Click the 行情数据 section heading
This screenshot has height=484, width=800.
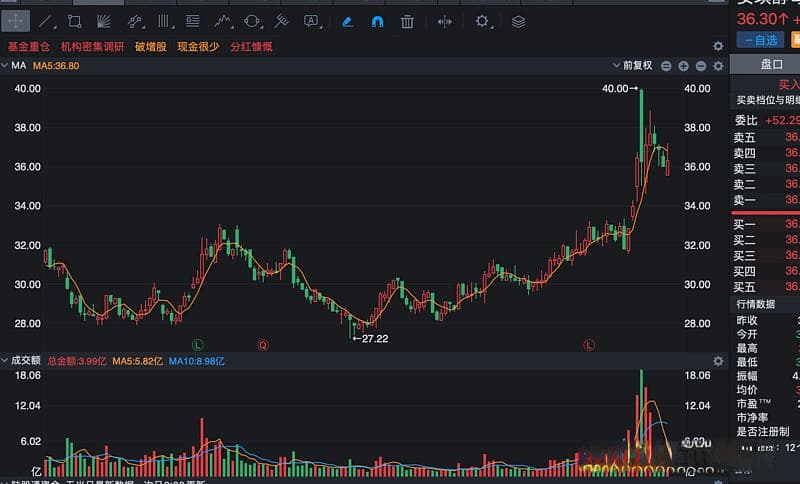tap(756, 304)
